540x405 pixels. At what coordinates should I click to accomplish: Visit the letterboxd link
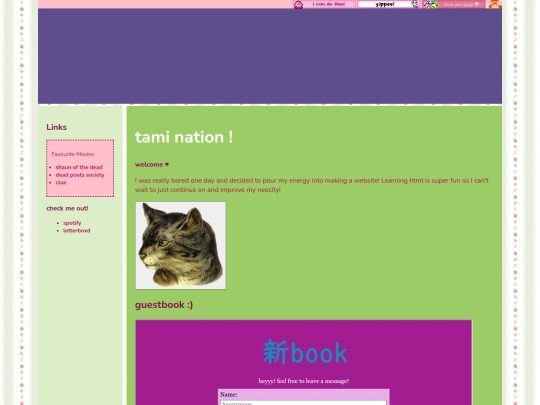point(76,230)
